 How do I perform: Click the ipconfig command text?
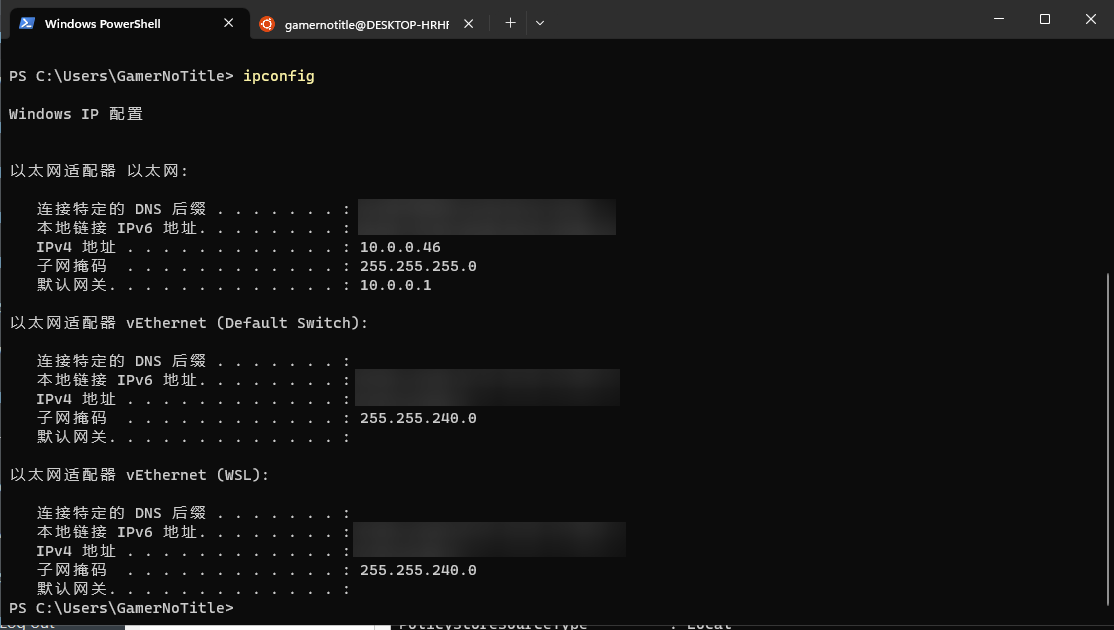pyautogui.click(x=278, y=76)
